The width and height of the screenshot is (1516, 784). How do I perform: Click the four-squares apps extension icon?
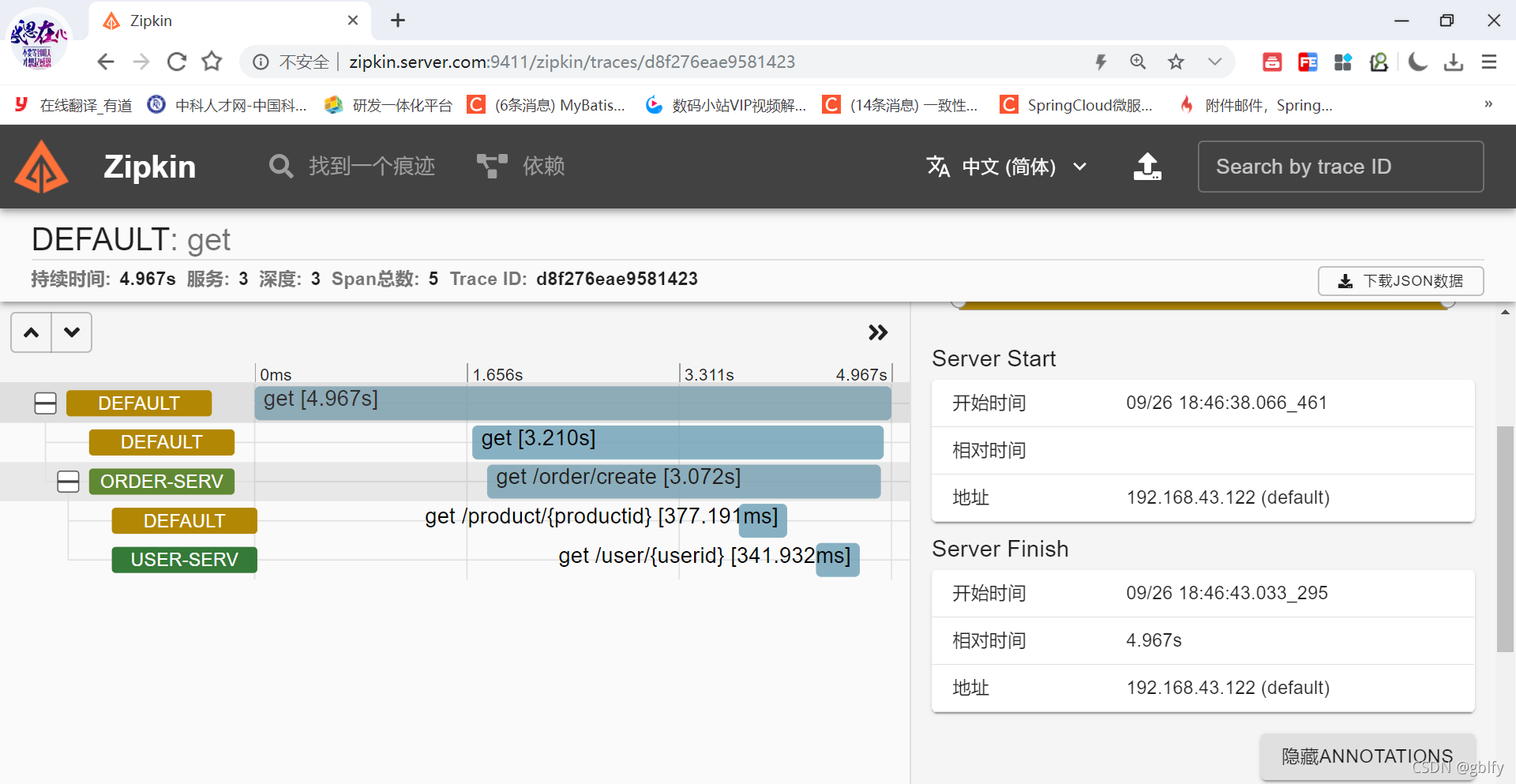coord(1343,62)
